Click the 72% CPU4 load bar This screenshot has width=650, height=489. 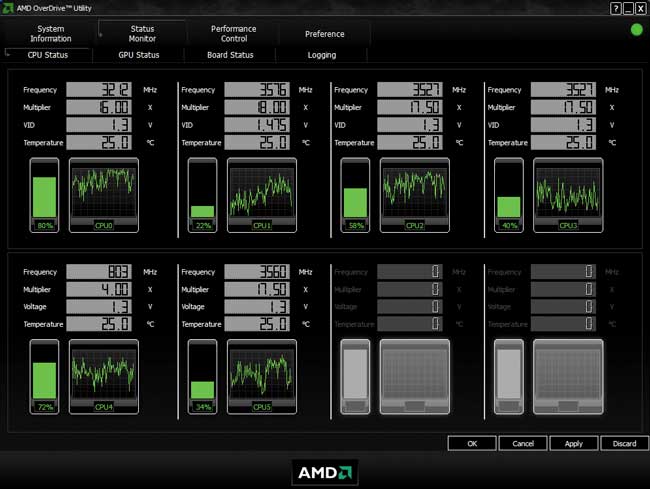pos(44,376)
